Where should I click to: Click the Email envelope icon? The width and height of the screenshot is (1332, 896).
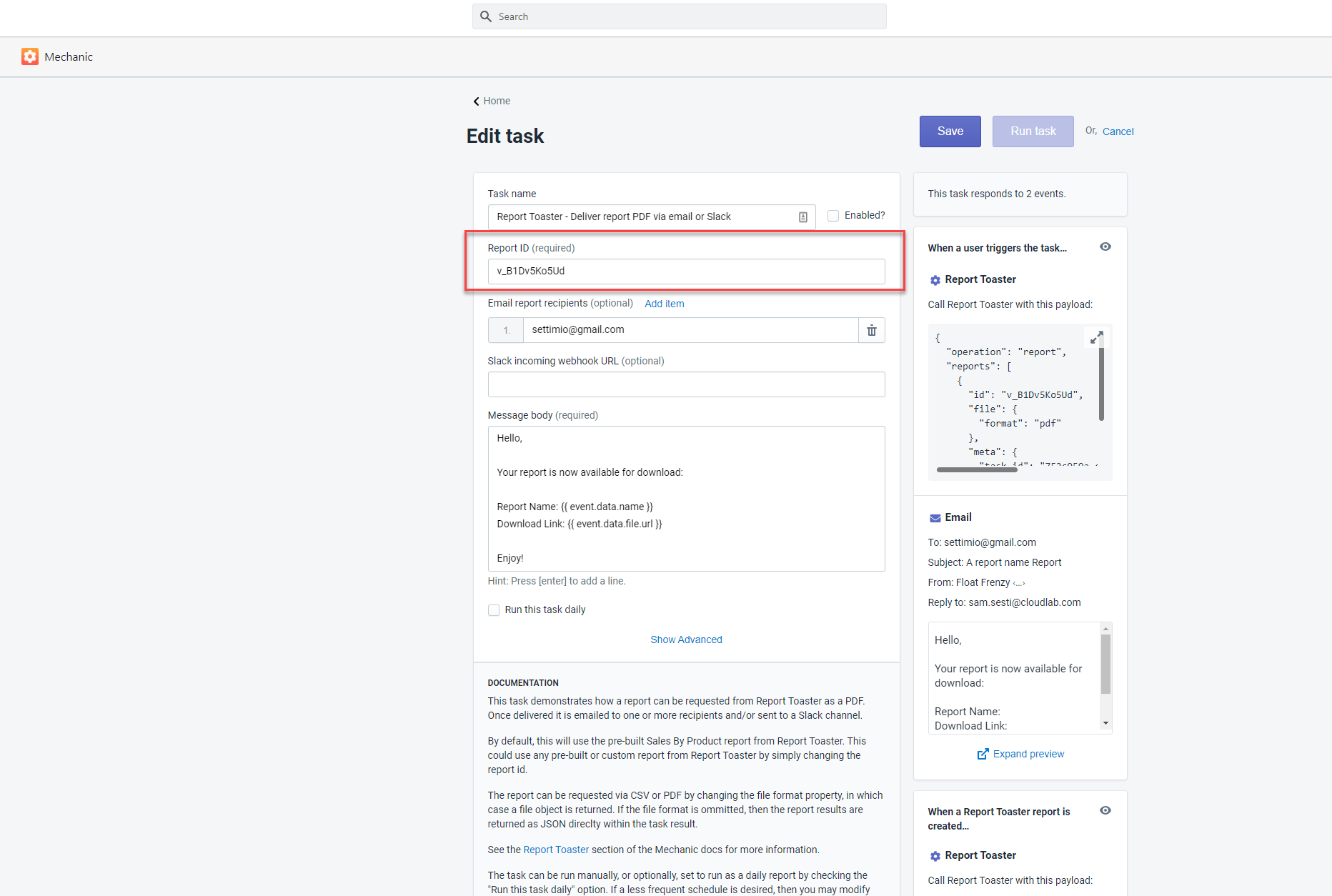(935, 518)
